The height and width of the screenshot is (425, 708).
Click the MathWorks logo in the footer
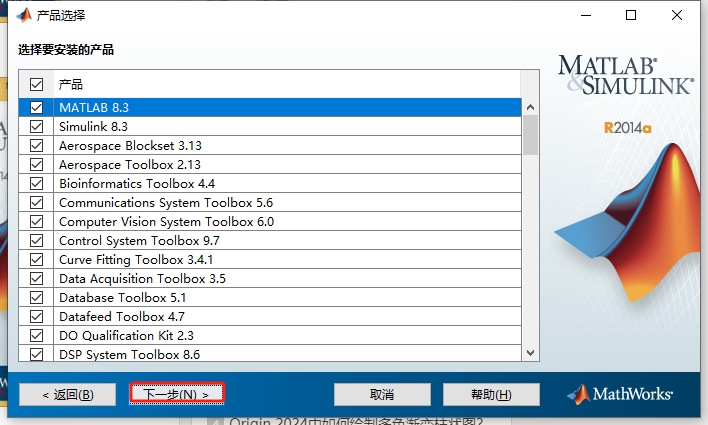point(620,394)
